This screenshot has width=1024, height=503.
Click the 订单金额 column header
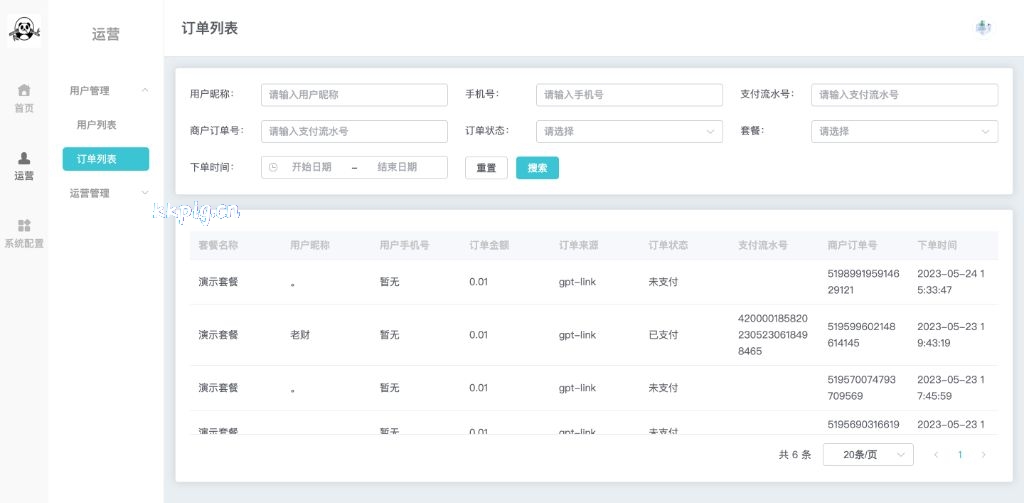(x=489, y=246)
